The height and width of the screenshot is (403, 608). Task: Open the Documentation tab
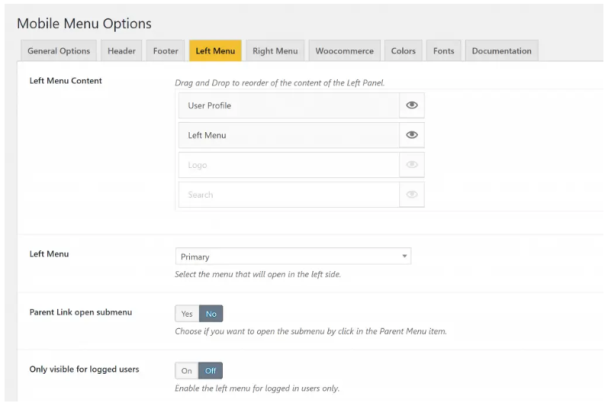pos(502,51)
